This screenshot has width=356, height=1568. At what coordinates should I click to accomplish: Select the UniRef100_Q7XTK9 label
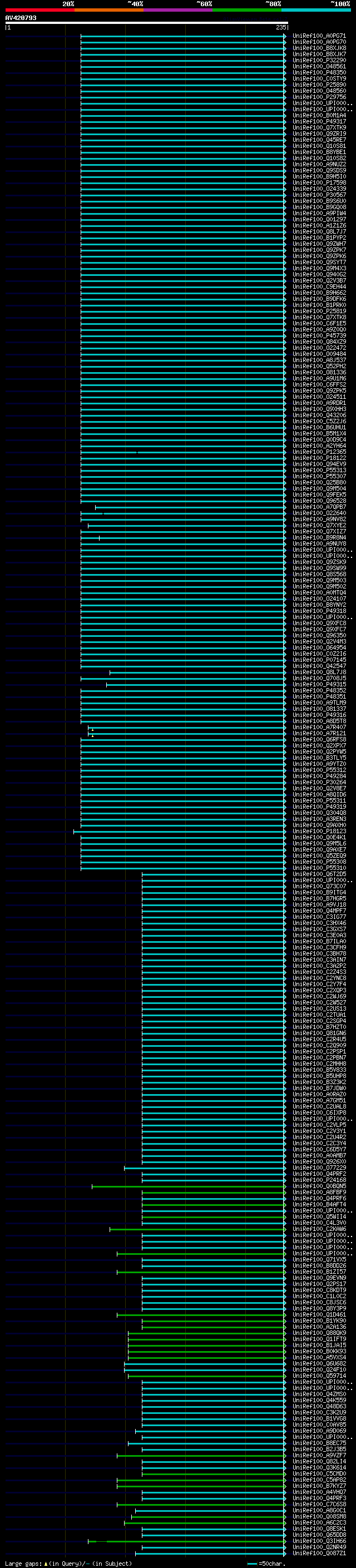click(319, 128)
